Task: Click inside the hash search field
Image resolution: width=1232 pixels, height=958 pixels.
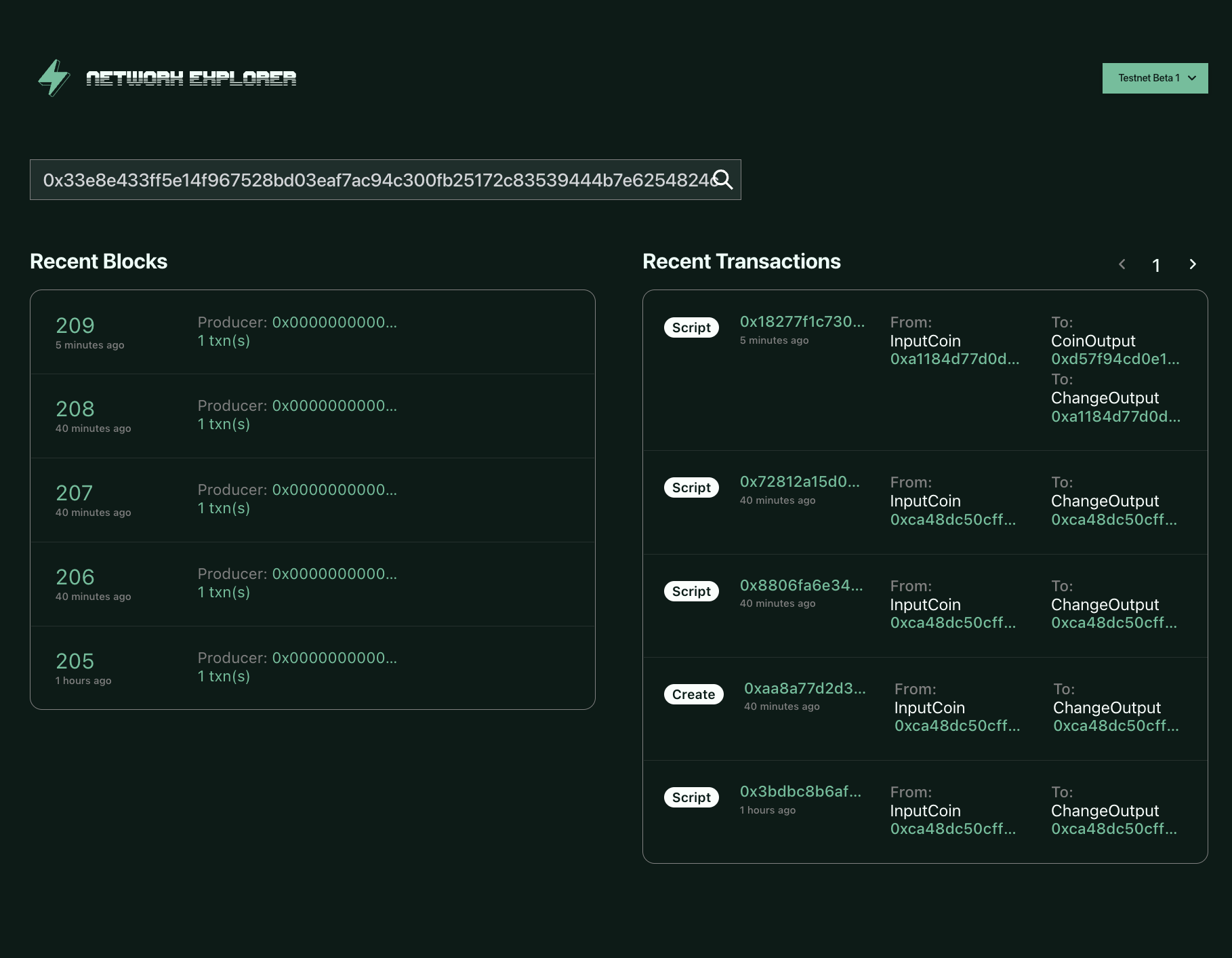Action: pyautogui.click(x=373, y=180)
